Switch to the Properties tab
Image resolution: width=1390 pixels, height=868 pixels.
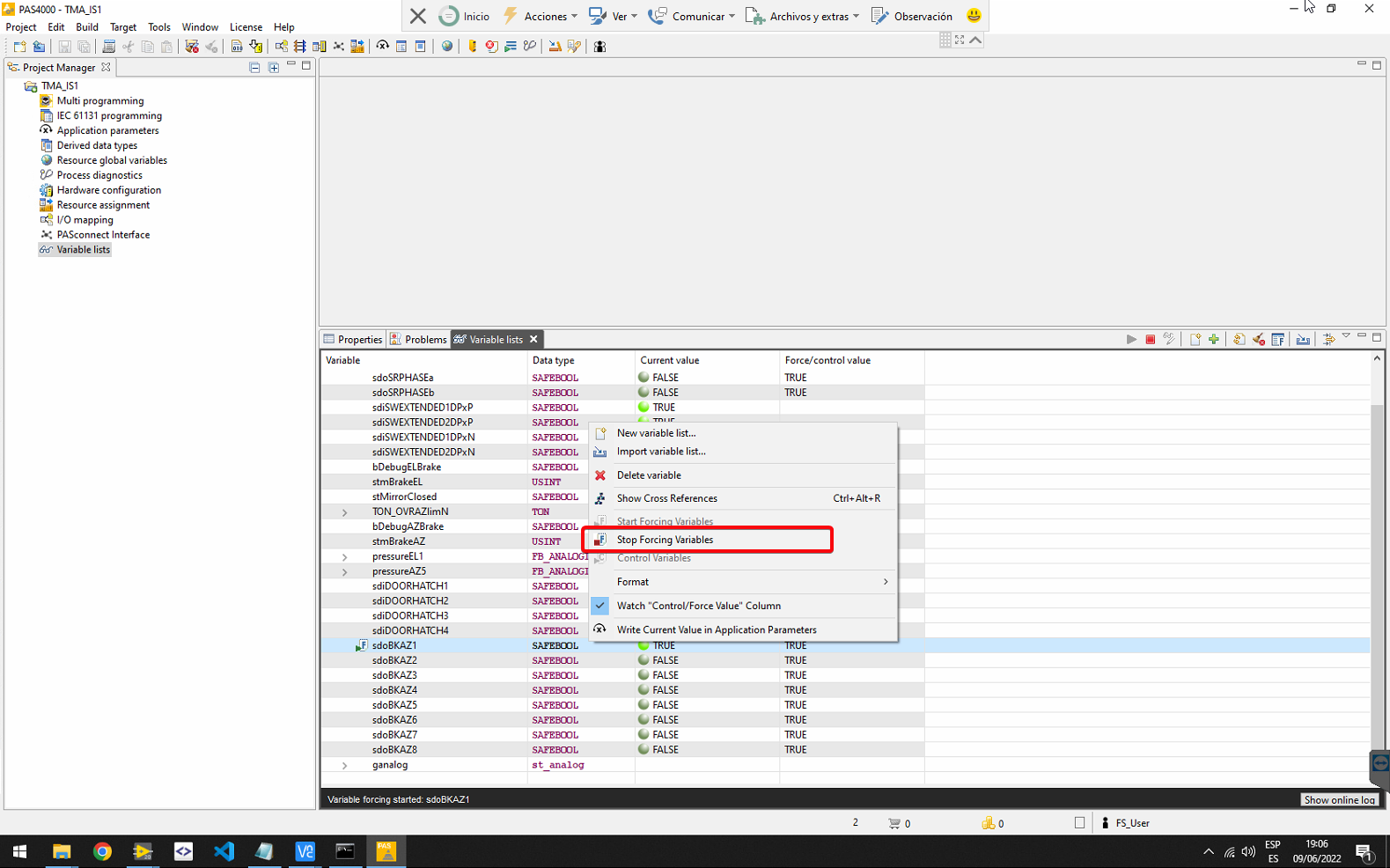(353, 339)
